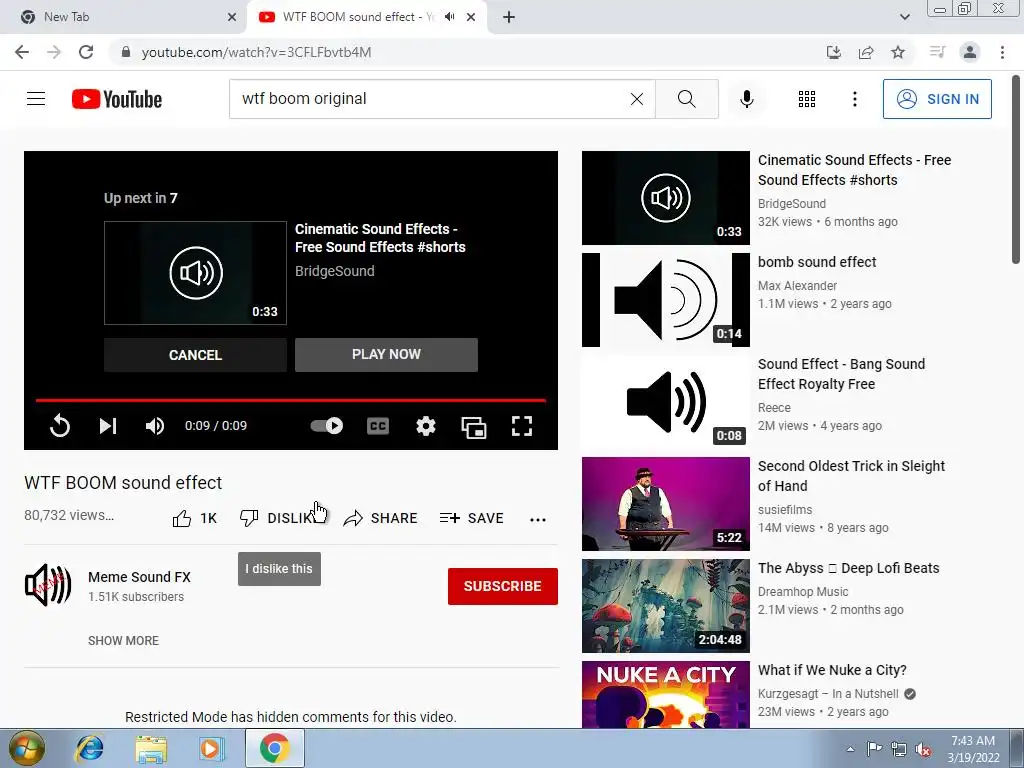Click the system tray volume icon
This screenshot has width=1024, height=768.
point(923,749)
